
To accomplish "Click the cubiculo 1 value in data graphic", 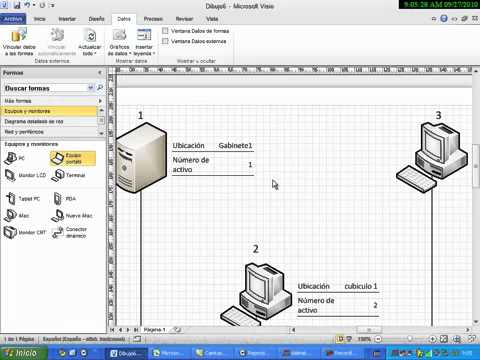I will tap(361, 286).
